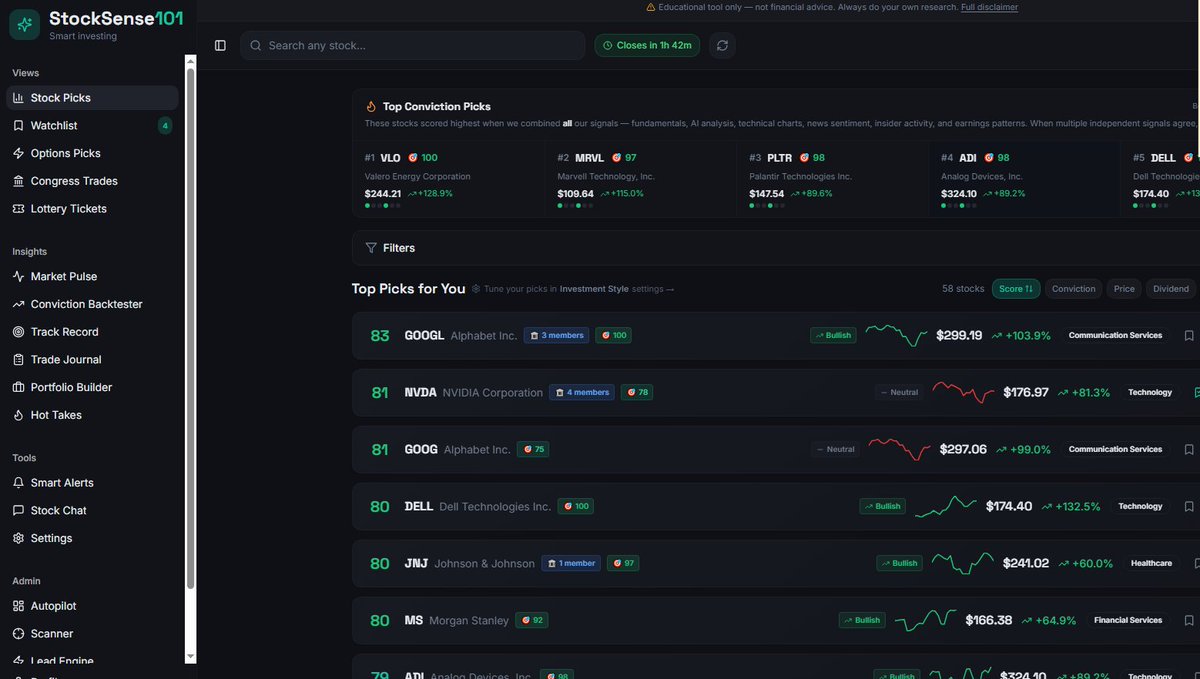This screenshot has height=679, width=1200.
Task: Click the NVDA Neutral tag
Action: pyautogui.click(x=898, y=393)
